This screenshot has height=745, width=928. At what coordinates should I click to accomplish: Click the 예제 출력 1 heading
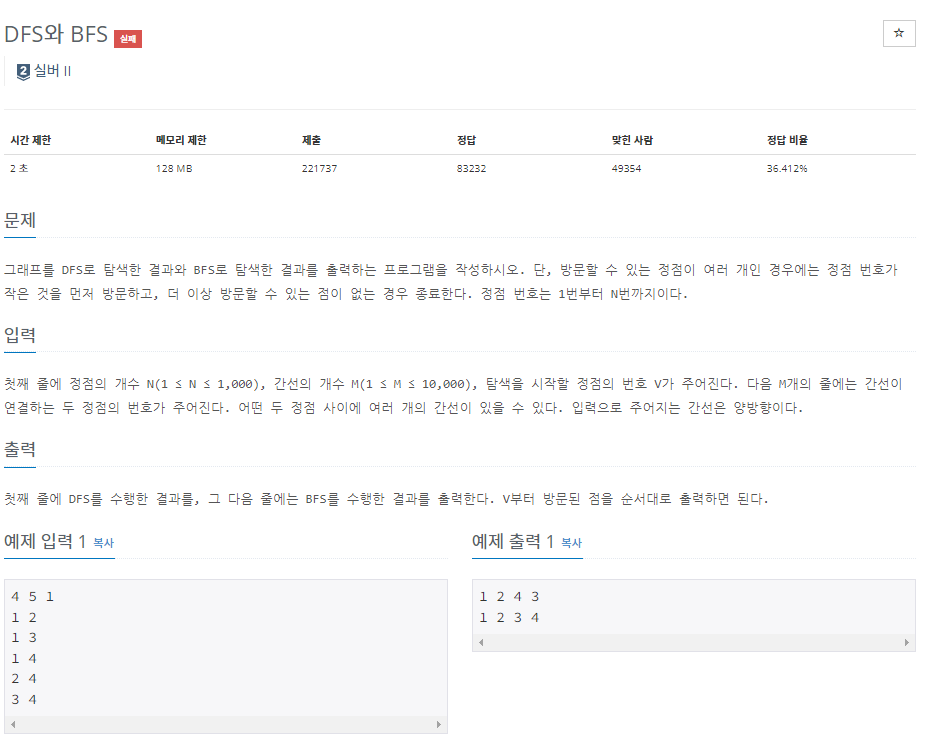pos(513,541)
